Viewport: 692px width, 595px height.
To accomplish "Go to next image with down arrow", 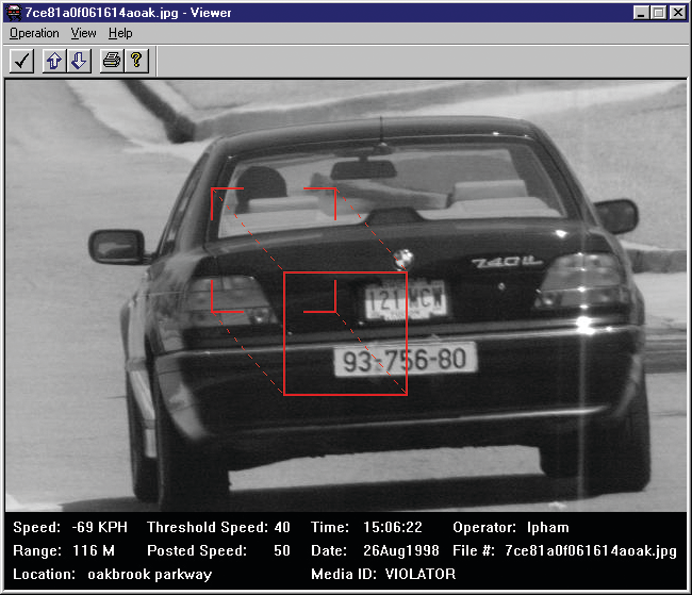I will click(79, 60).
